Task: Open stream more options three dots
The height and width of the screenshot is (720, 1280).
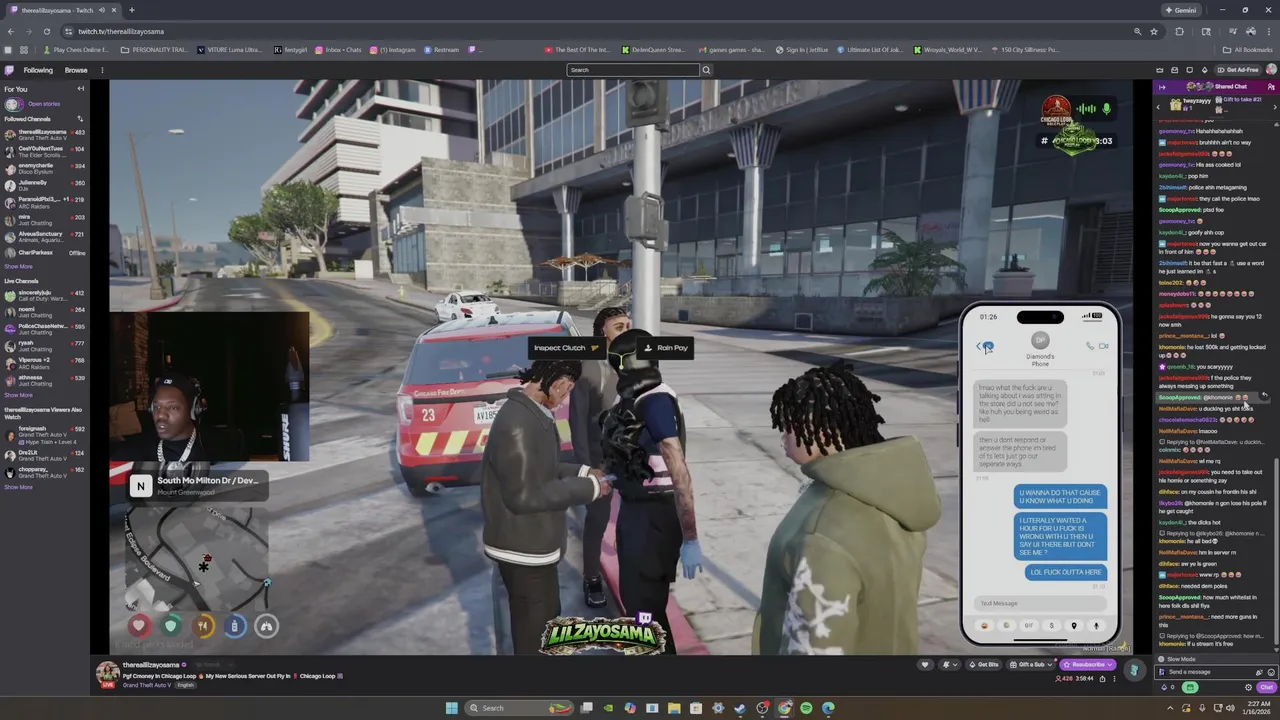Action: coord(1115,679)
